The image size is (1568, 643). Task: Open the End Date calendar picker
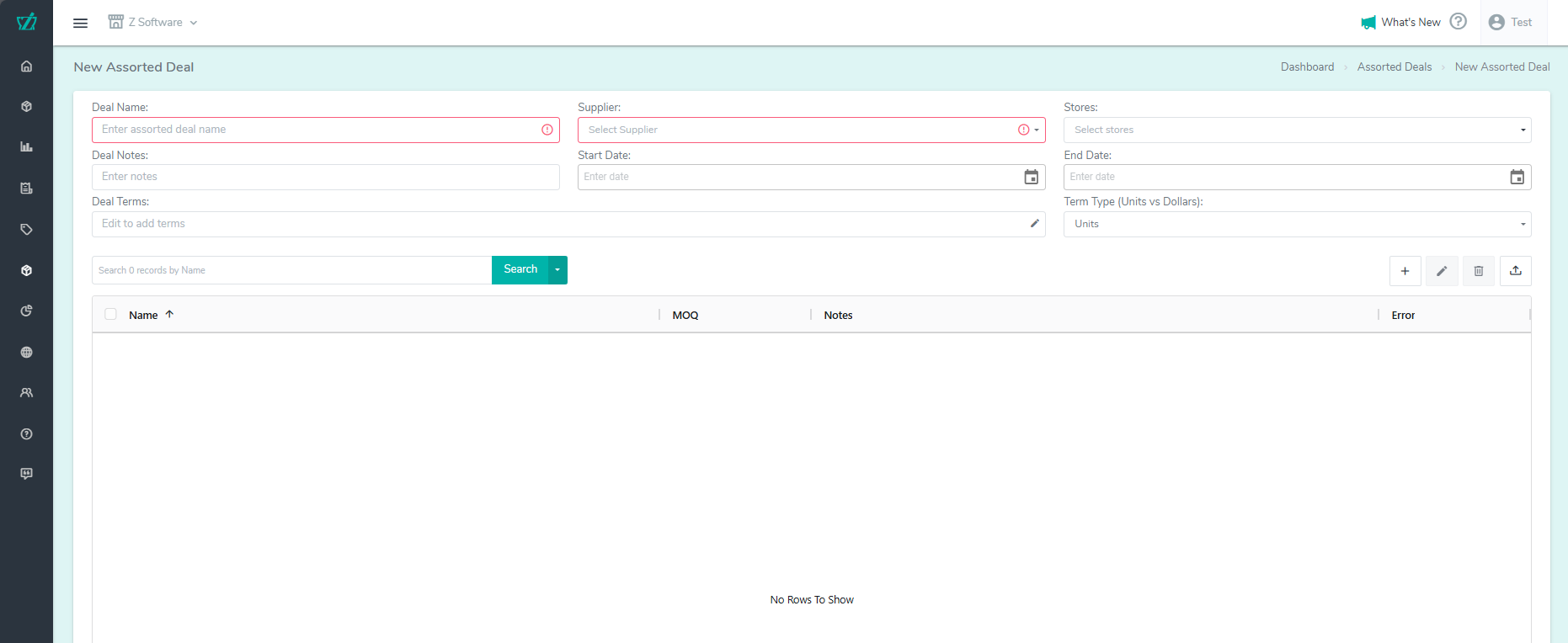(x=1517, y=177)
